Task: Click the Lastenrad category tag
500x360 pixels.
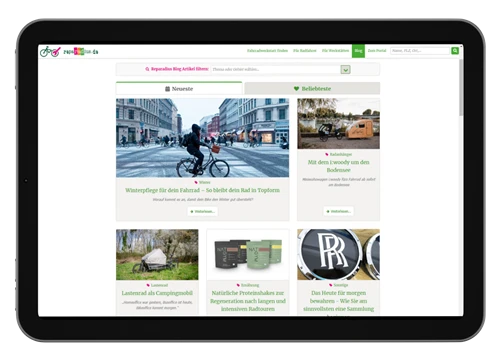Action: [157, 285]
